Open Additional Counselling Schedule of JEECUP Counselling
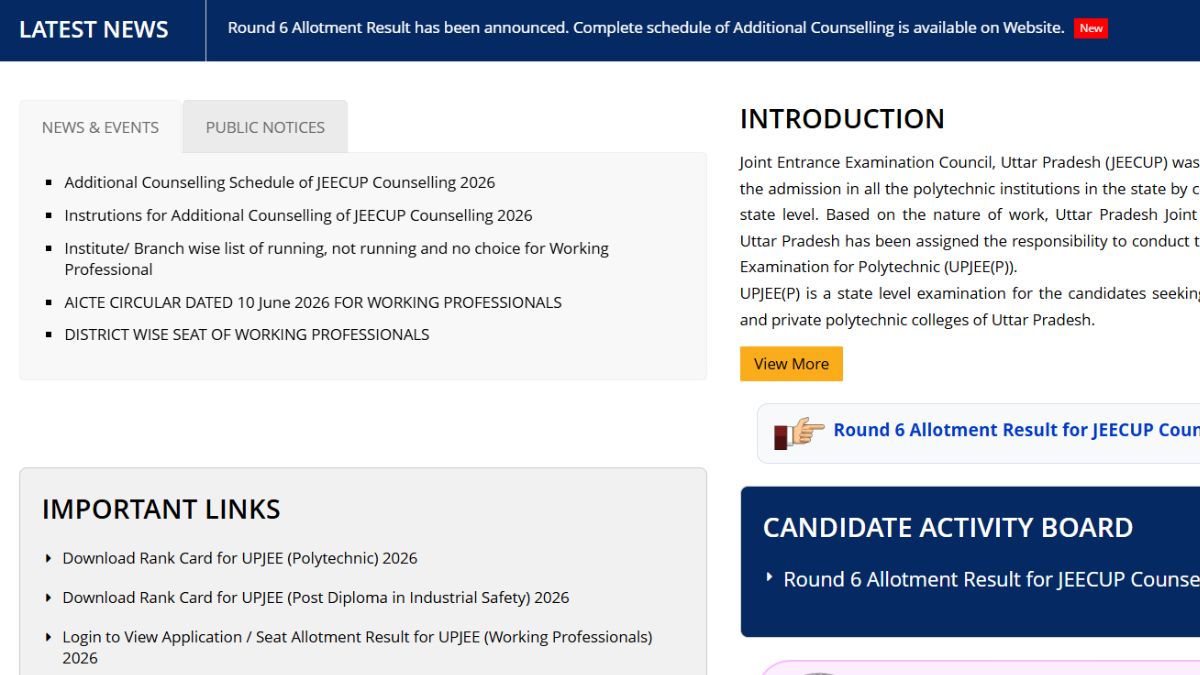Image resolution: width=1200 pixels, height=675 pixels. [x=280, y=182]
